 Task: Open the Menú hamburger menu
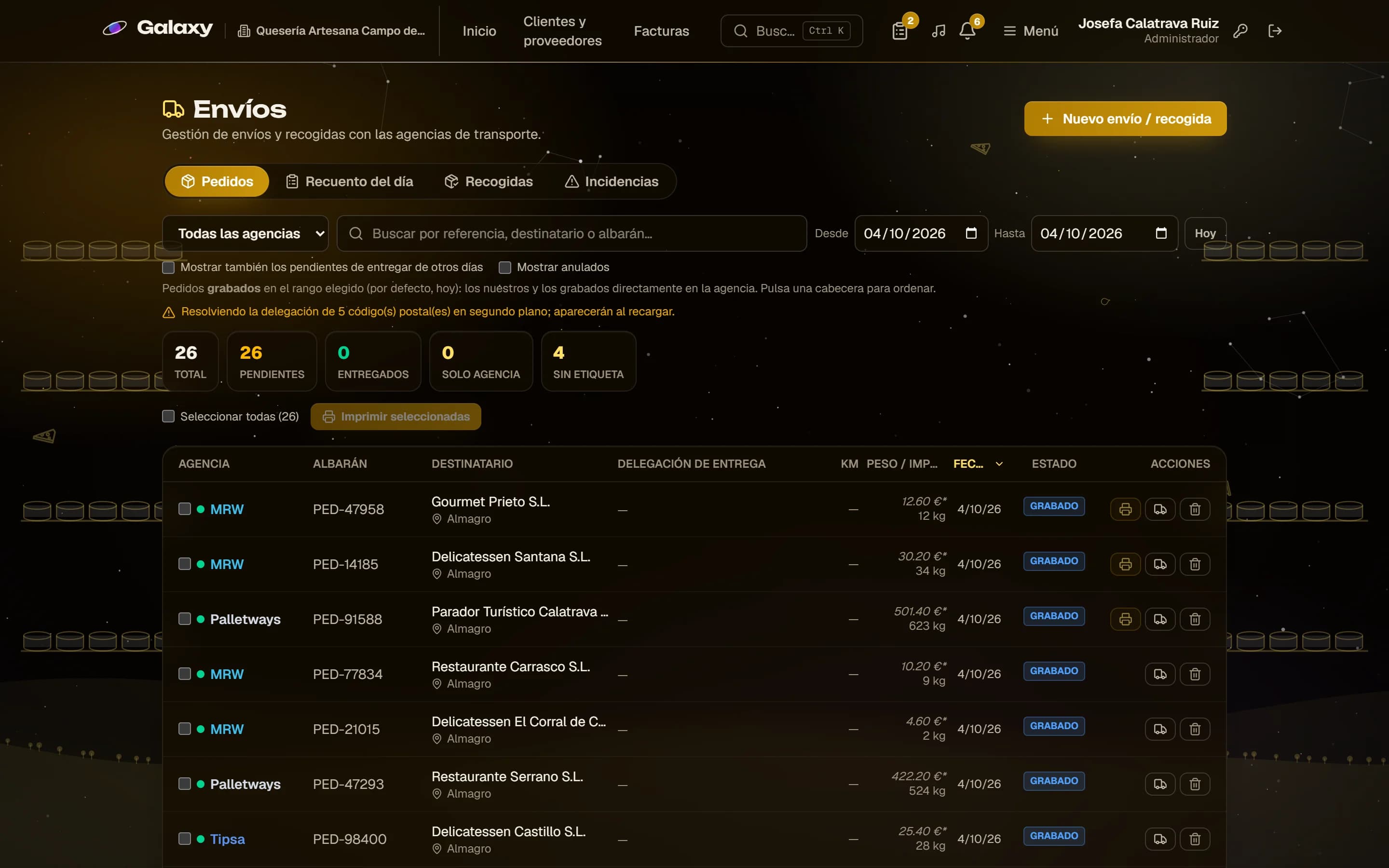pyautogui.click(x=1031, y=31)
